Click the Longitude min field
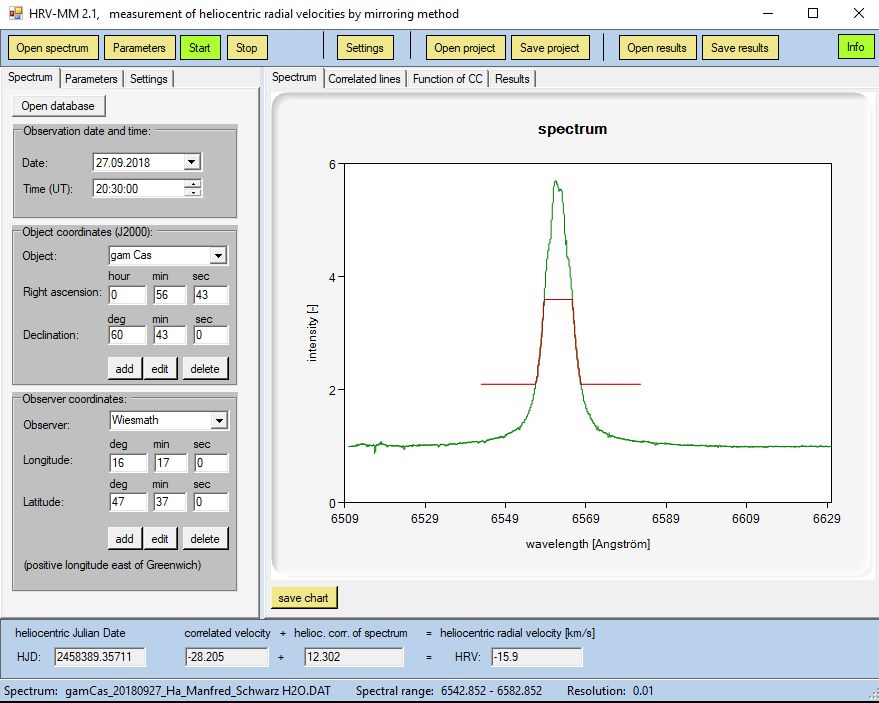 coord(170,463)
